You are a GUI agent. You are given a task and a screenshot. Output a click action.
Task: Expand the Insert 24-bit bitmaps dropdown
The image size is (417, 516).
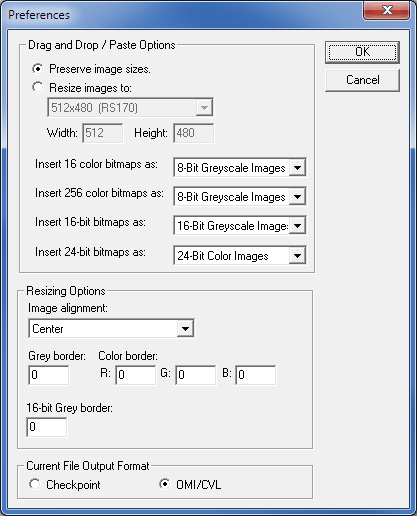[x=240, y=256]
